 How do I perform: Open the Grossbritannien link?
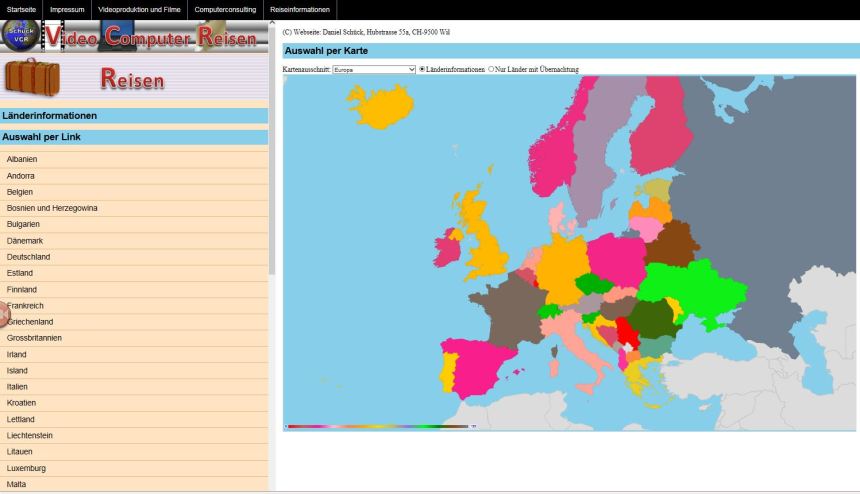(34, 338)
